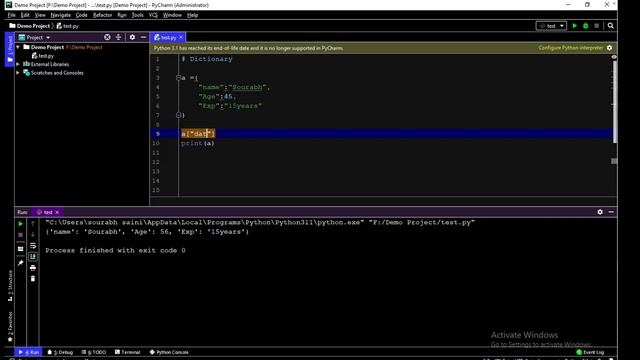Click the print(a) line in editor
The width and height of the screenshot is (640, 360).
(198, 143)
